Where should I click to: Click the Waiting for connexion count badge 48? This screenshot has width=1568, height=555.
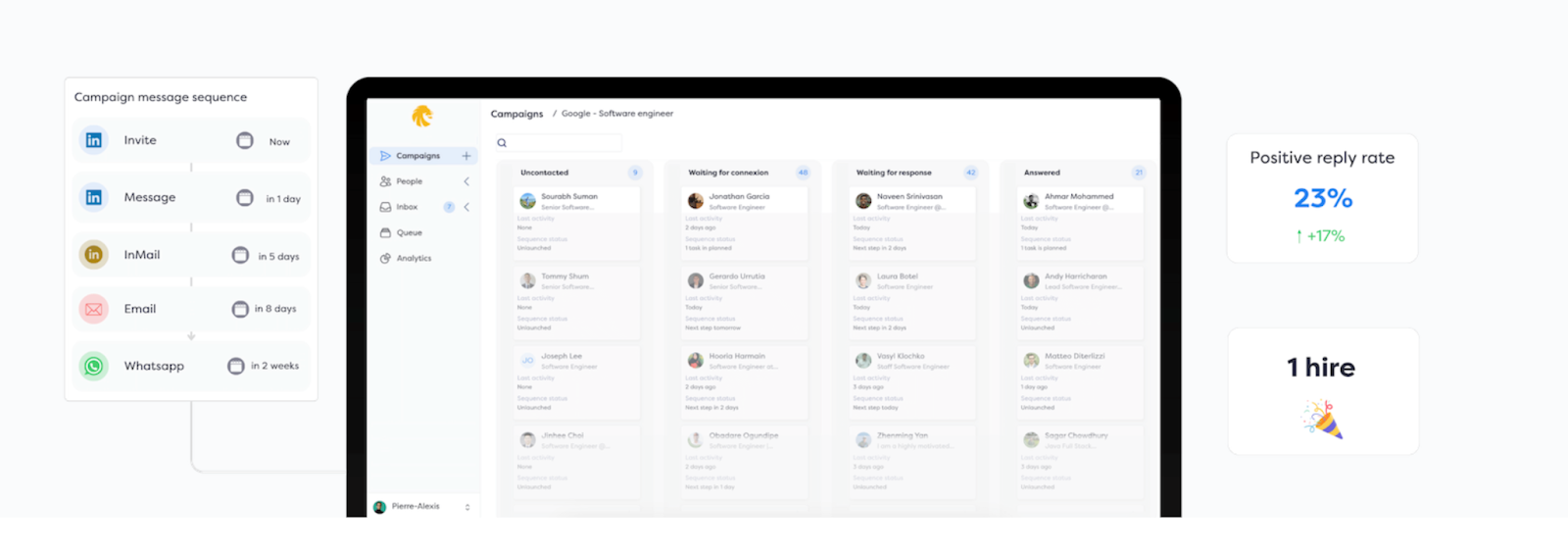[803, 173]
